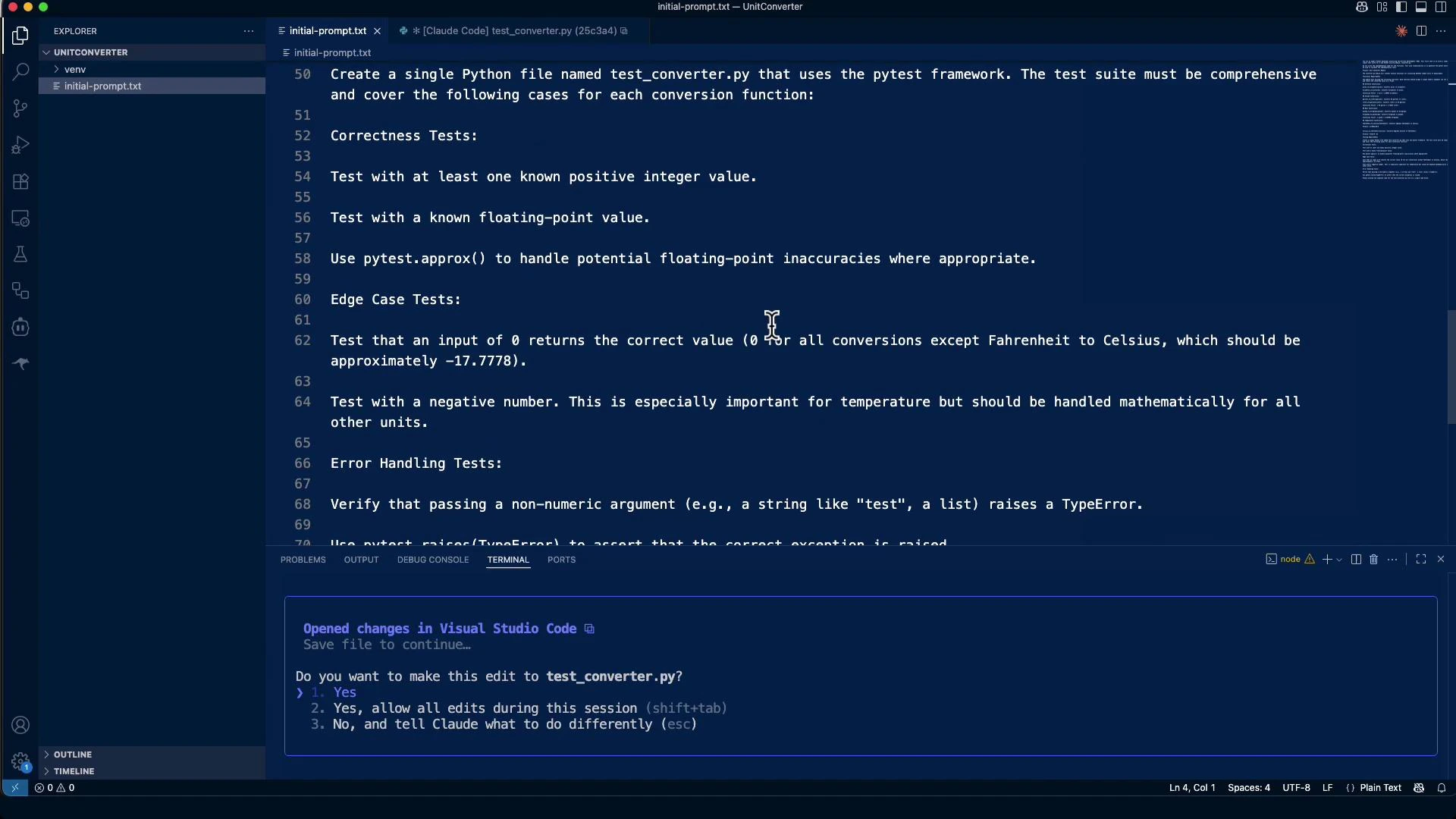The height and width of the screenshot is (819, 1456).
Task: Kill the terminal using the trash icon
Action: [1374, 560]
